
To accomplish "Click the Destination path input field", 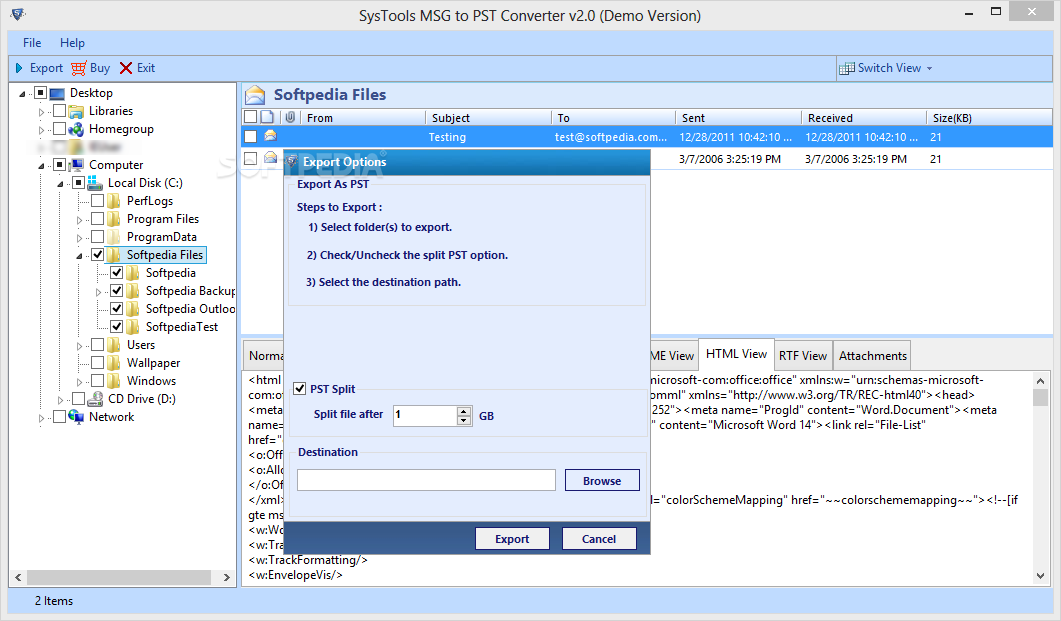I will (x=426, y=480).
